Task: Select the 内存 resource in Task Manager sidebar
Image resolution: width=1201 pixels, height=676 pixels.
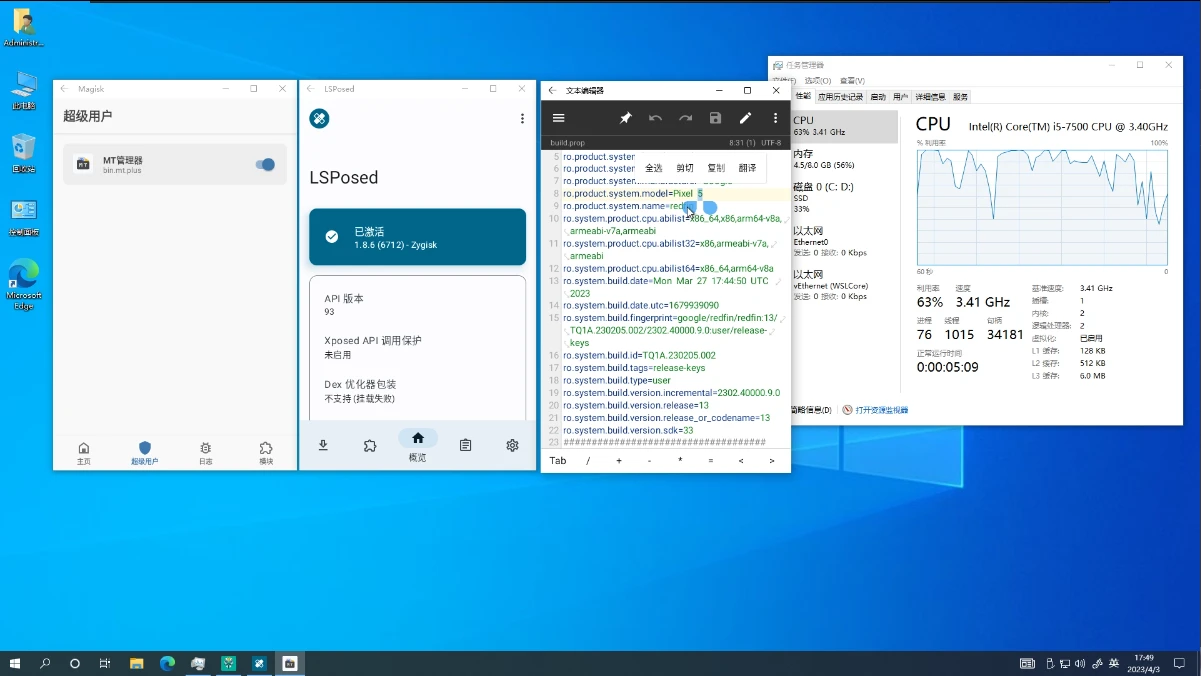Action: [x=844, y=159]
